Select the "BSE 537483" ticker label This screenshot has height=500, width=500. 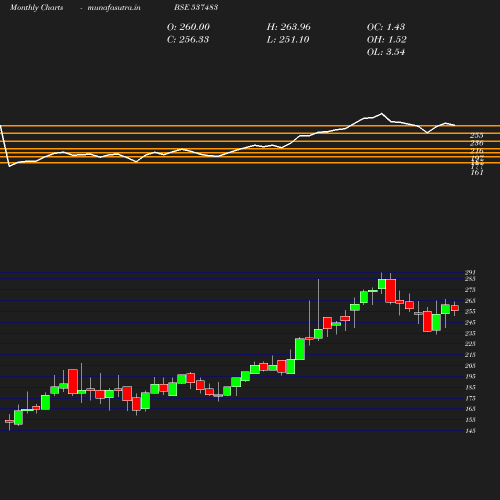point(196,7)
